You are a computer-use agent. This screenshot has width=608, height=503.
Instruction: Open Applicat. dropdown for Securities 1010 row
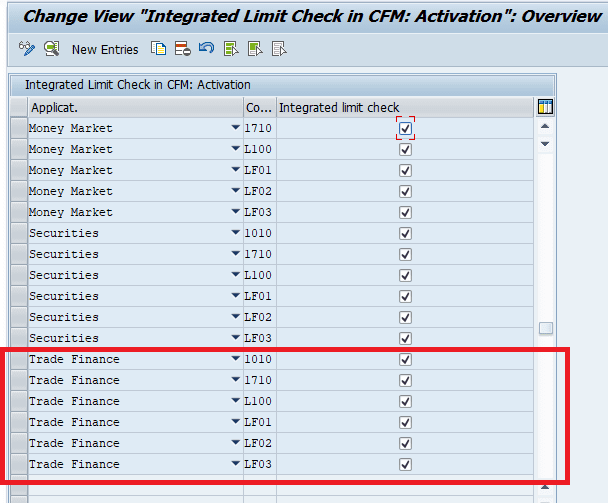point(235,233)
